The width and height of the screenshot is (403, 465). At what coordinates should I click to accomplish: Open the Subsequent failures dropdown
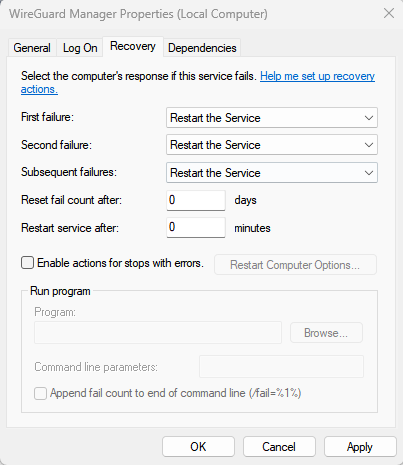click(272, 173)
